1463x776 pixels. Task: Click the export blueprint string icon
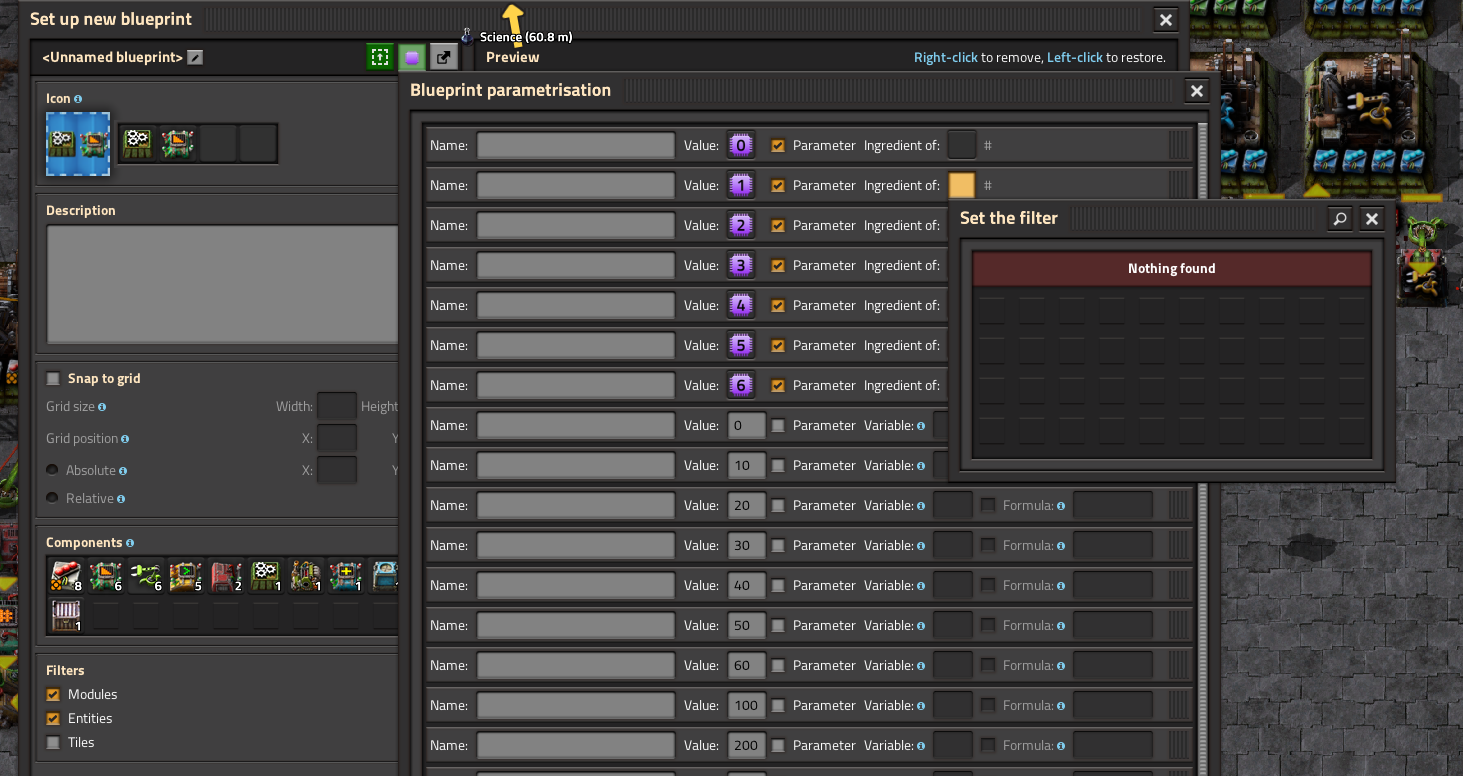point(444,57)
